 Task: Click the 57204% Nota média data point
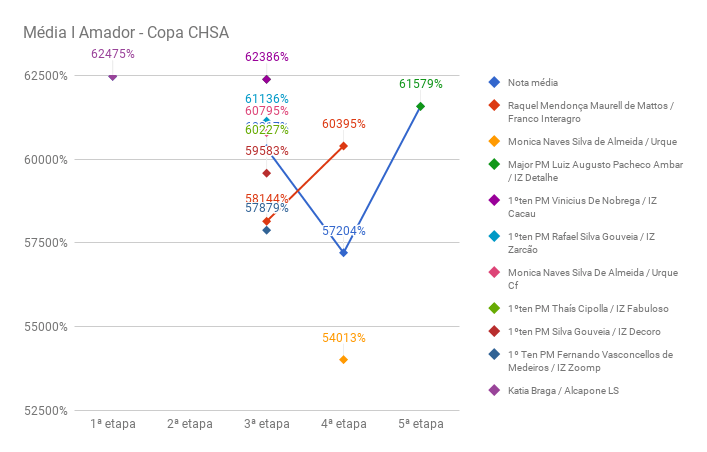(343, 253)
